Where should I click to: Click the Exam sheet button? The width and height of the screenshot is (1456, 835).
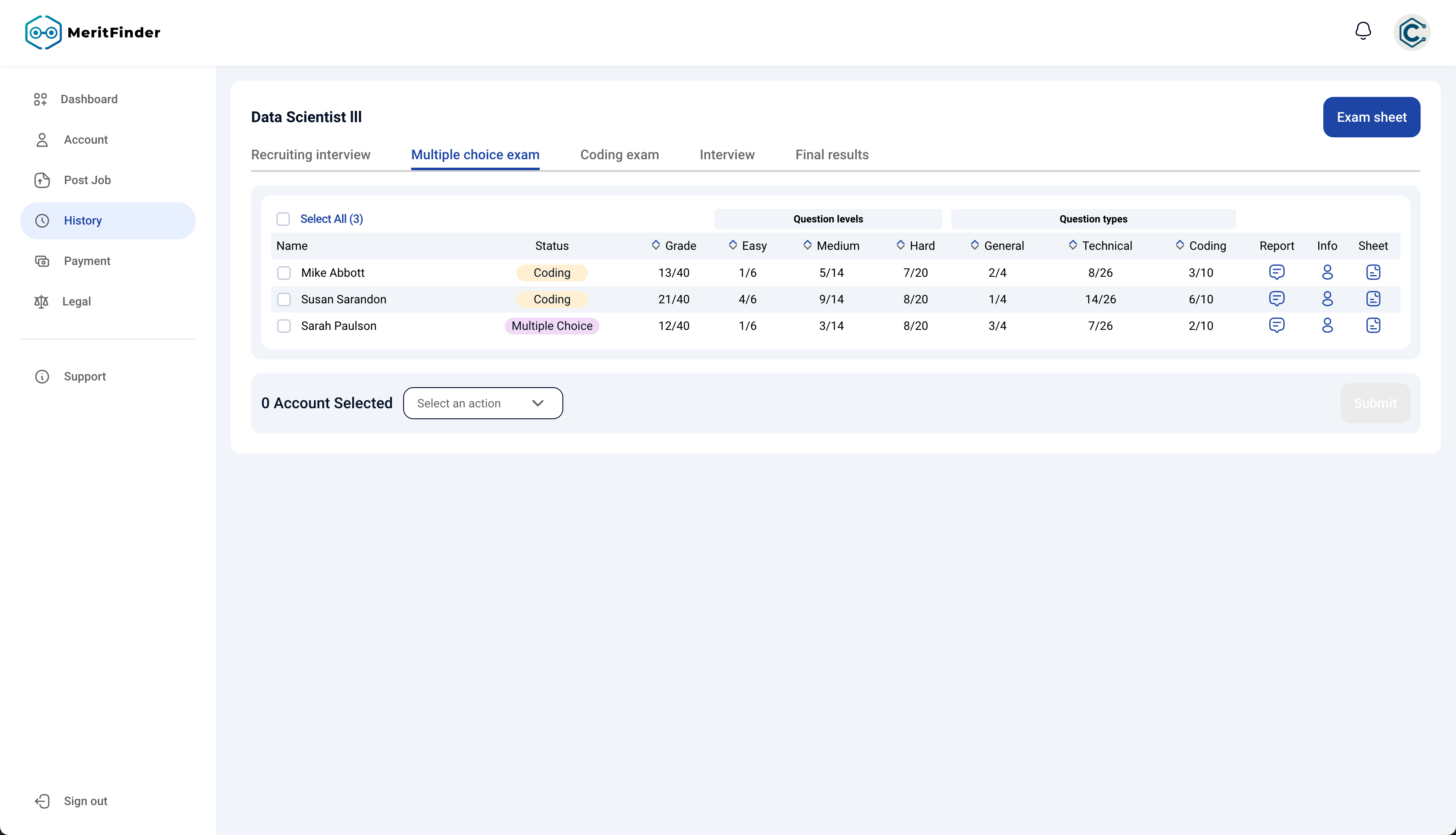(1371, 117)
